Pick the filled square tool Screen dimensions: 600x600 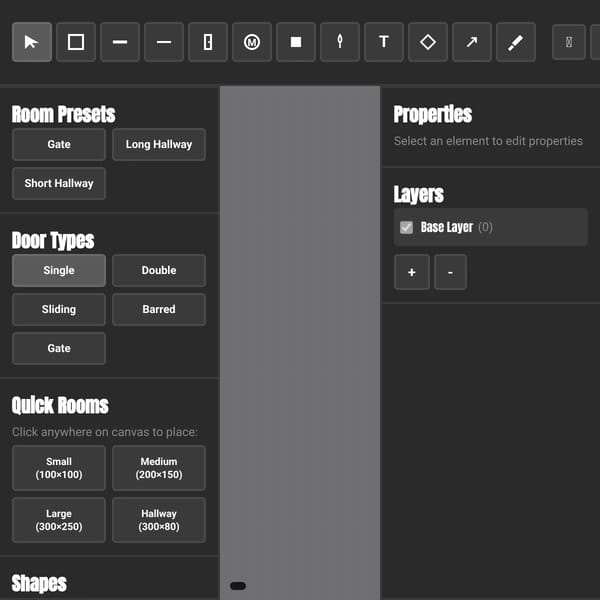pyautogui.click(x=296, y=42)
